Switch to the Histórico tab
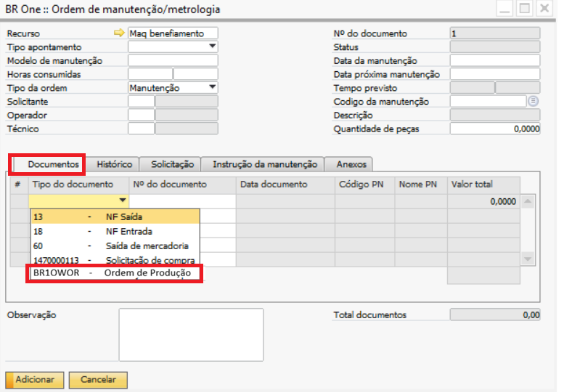This screenshot has width=567, height=392. [114, 164]
